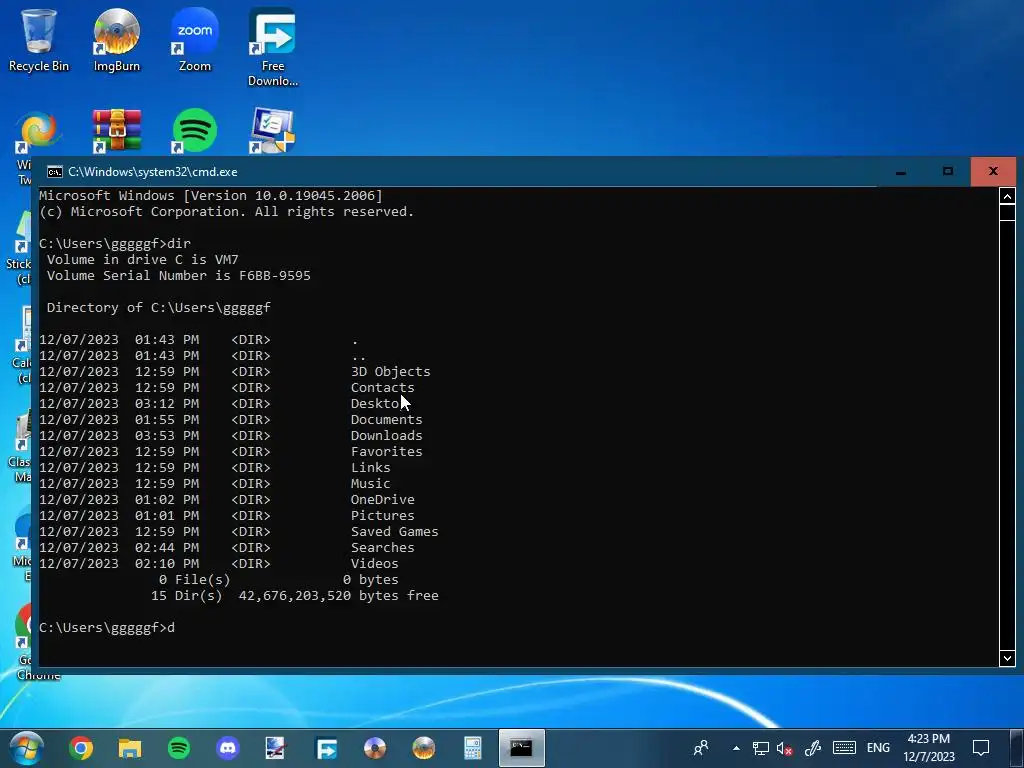
Task: Open Free Download Manager from the taskbar
Action: (326, 748)
